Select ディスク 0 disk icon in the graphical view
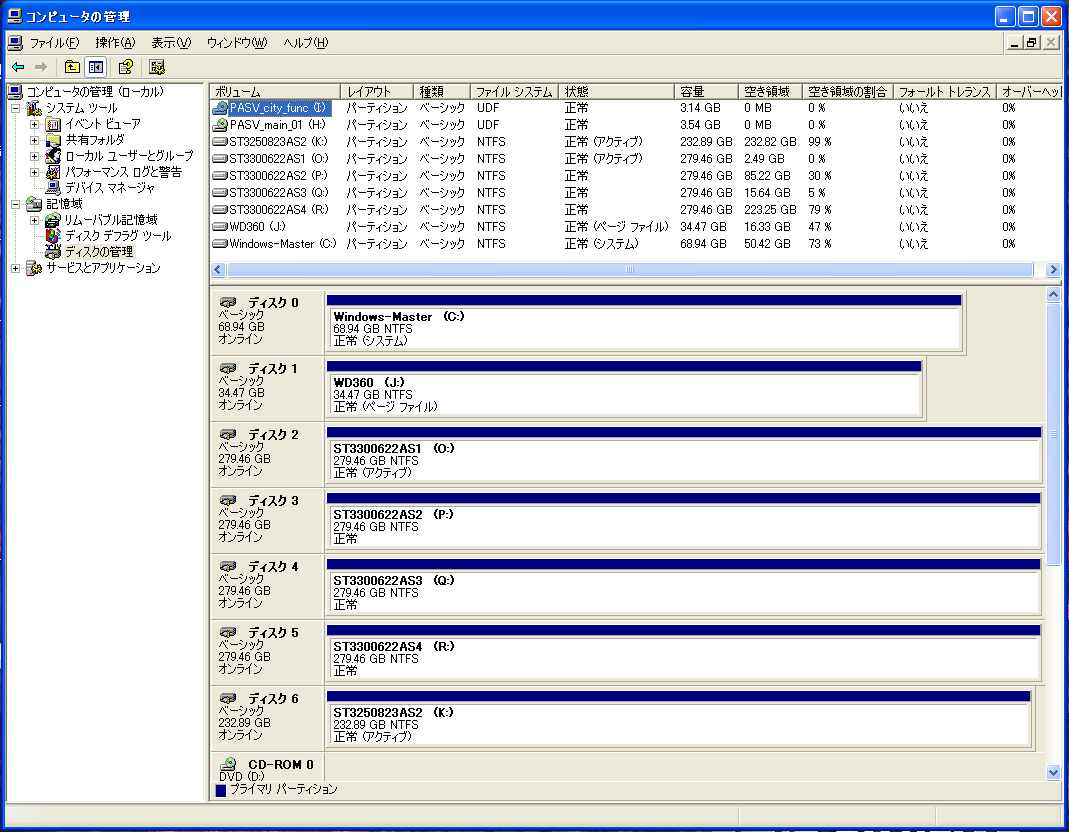The height and width of the screenshot is (832, 1069). pos(228,302)
